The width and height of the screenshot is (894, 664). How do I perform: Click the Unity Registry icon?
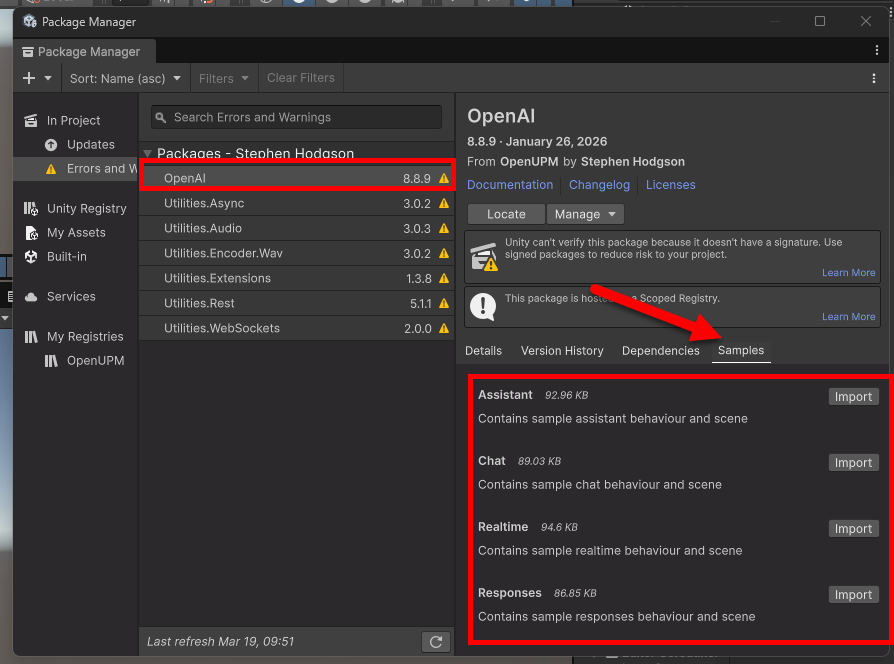click(x=31, y=209)
